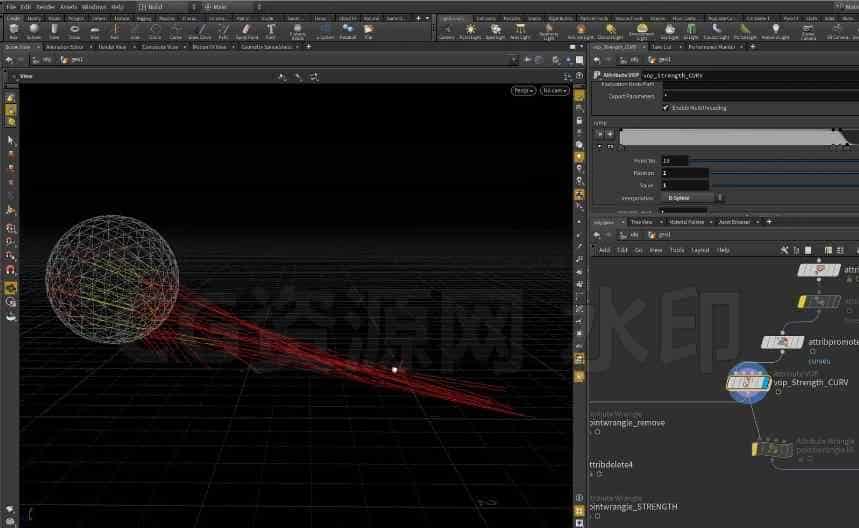Open the Build desktop dropdown
Image resolution: width=859 pixels, height=528 pixels.
point(166,7)
